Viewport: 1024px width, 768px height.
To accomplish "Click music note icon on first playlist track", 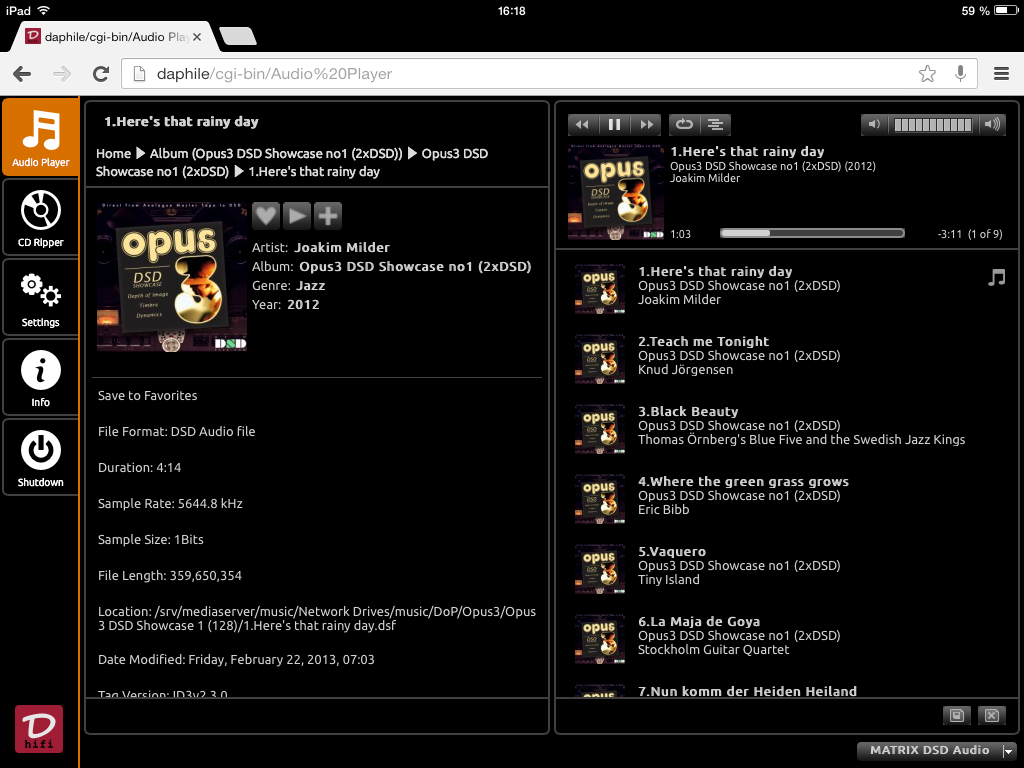I will coord(997,278).
